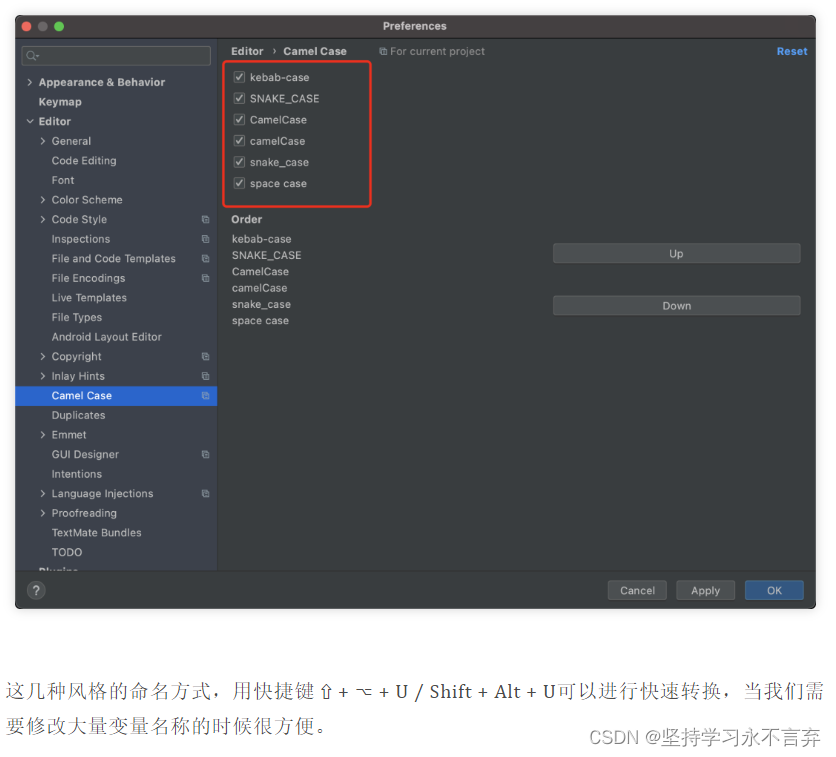Open the Inspections settings page
The height and width of the screenshot is (757, 836).
click(x=81, y=239)
